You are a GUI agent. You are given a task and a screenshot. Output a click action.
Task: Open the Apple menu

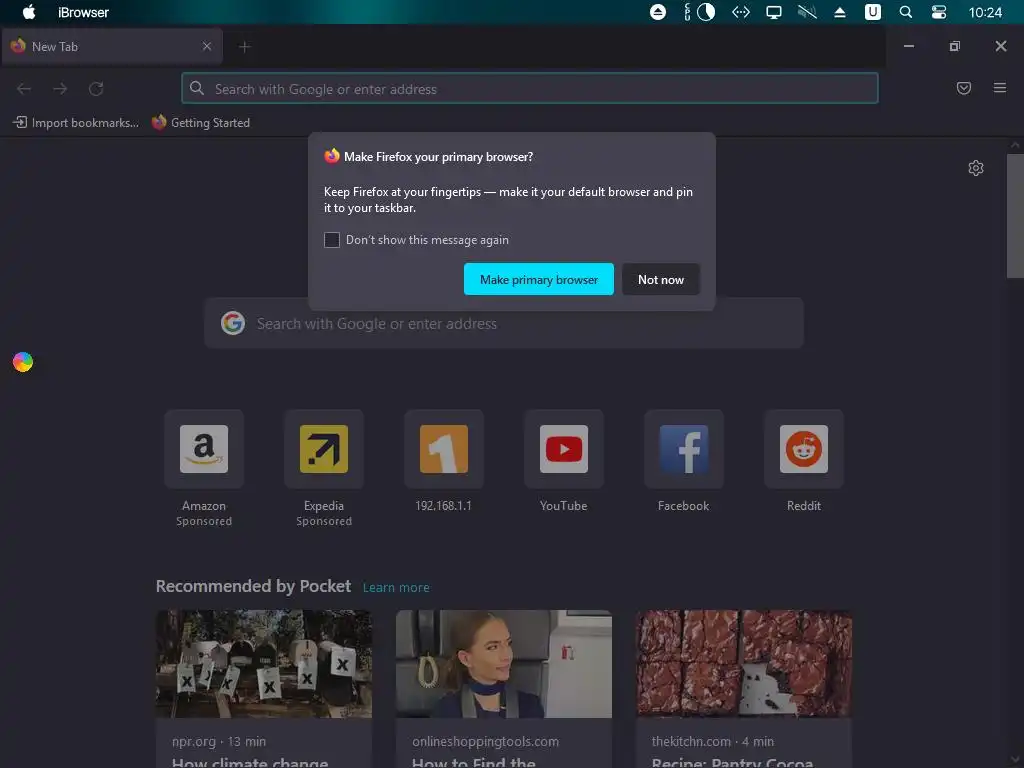click(29, 12)
